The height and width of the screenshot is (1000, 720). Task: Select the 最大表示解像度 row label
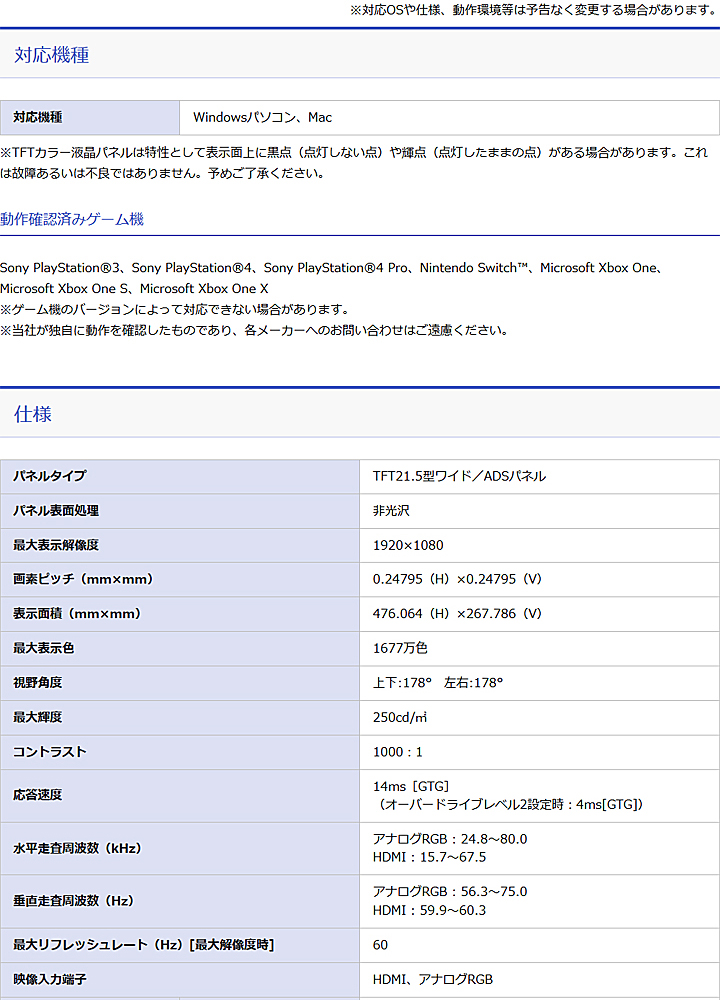click(180, 545)
